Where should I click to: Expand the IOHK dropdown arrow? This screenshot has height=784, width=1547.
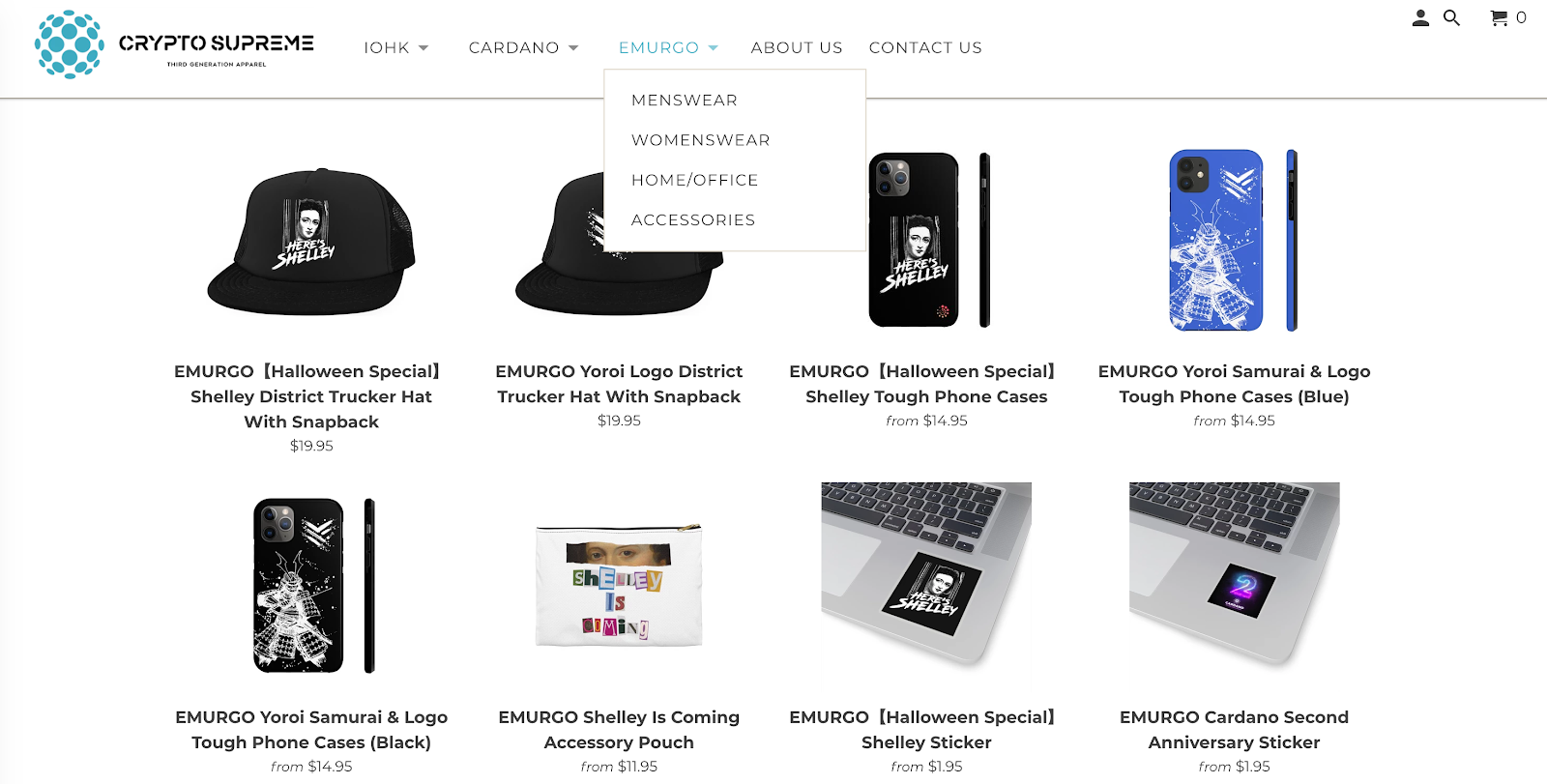pos(423,48)
